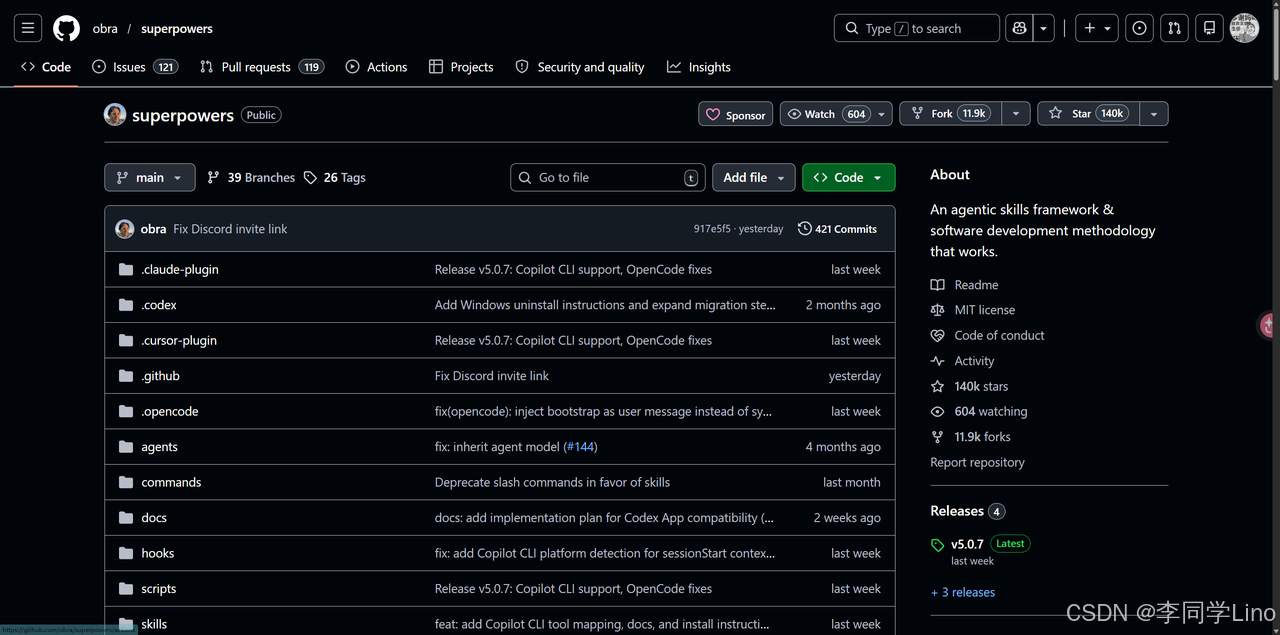Show + 3 releases
This screenshot has height=635, width=1280.
point(963,592)
